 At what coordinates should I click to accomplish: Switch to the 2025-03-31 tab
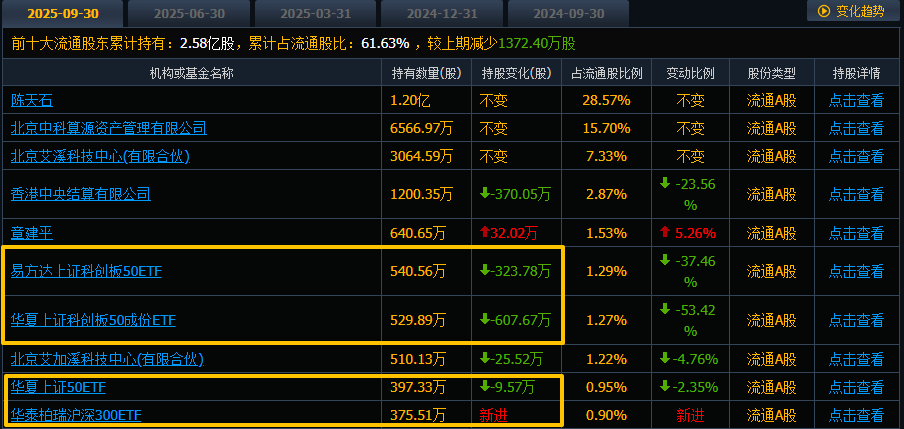pyautogui.click(x=315, y=13)
